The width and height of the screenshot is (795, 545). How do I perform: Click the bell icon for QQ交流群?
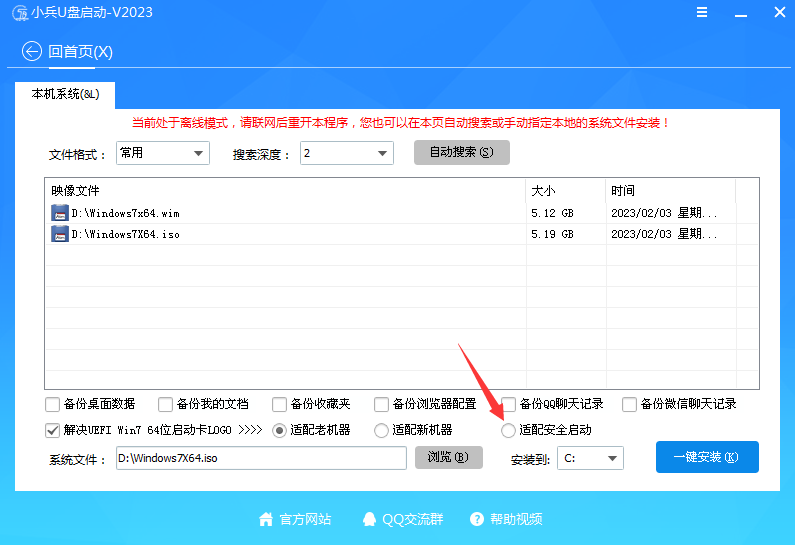[369, 519]
